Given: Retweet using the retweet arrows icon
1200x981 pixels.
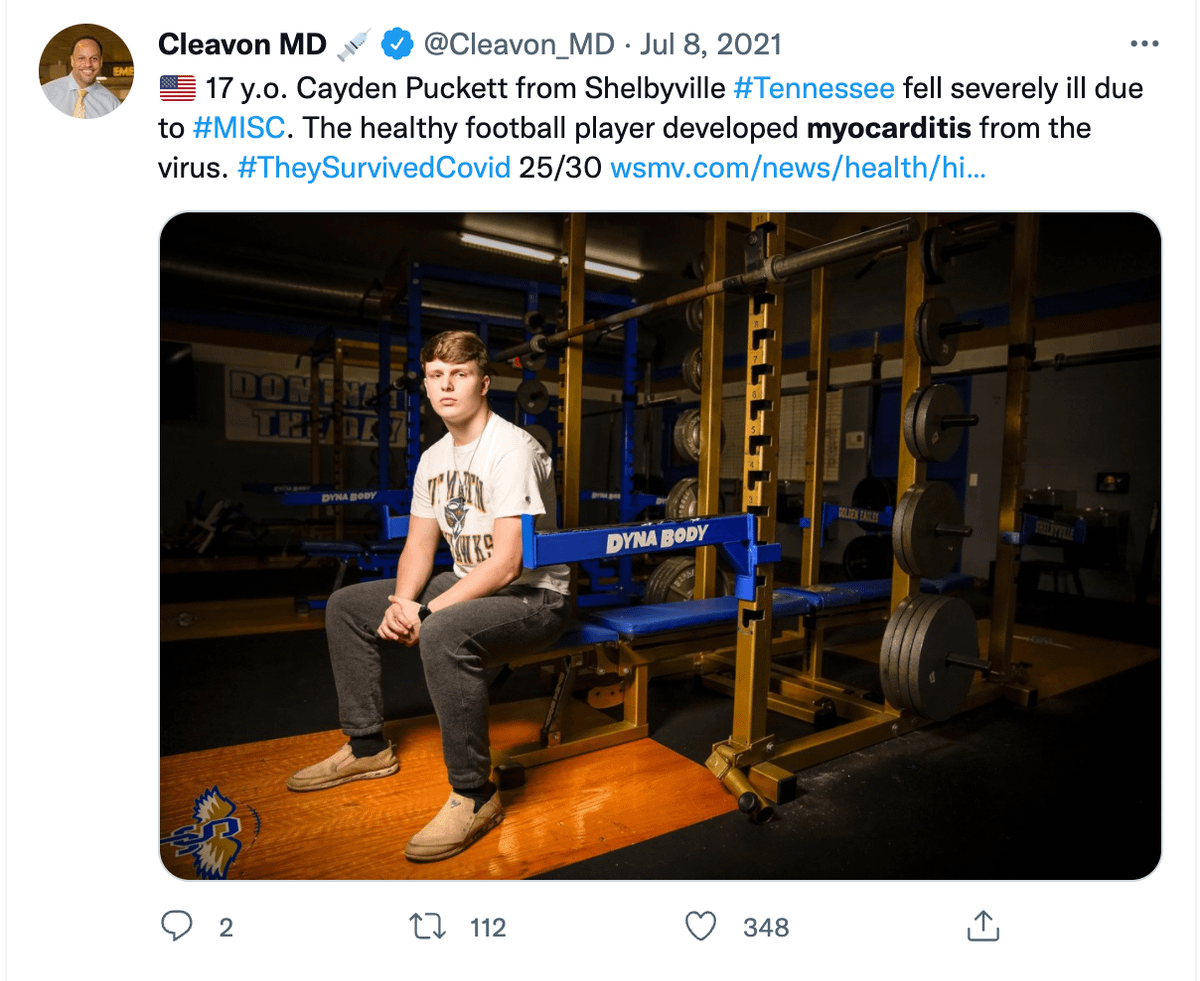Looking at the screenshot, I should pos(428,926).
